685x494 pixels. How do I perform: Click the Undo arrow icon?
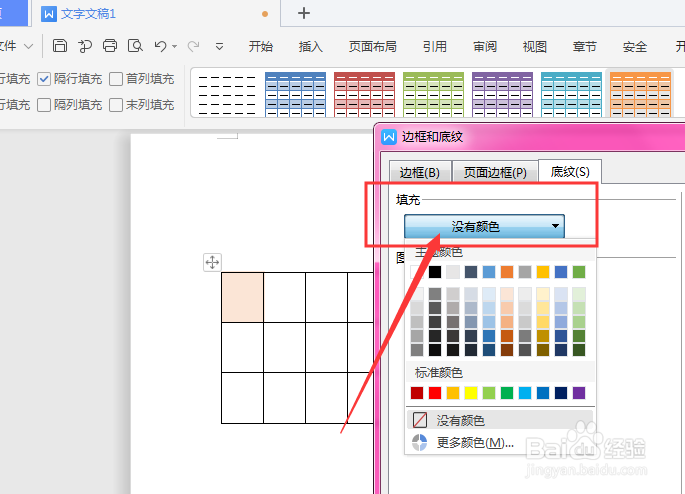point(160,46)
